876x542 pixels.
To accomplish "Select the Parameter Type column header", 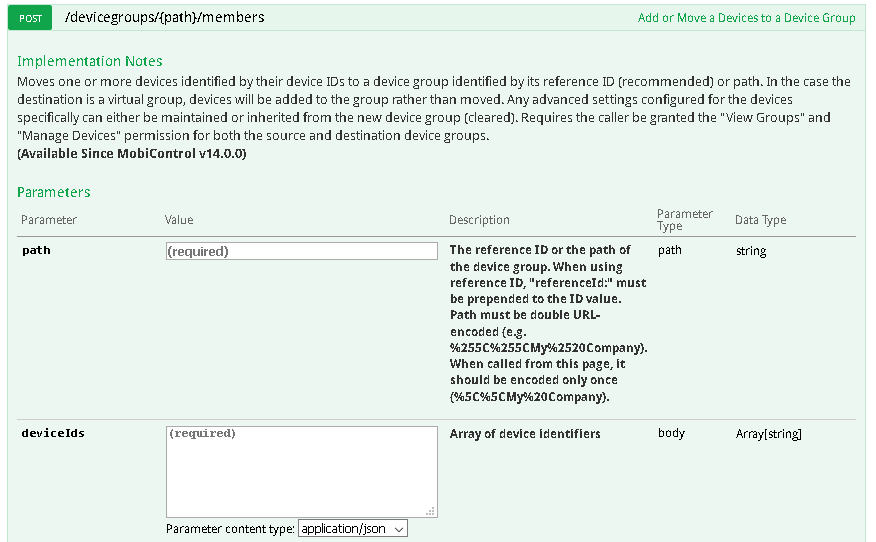I will (x=684, y=220).
